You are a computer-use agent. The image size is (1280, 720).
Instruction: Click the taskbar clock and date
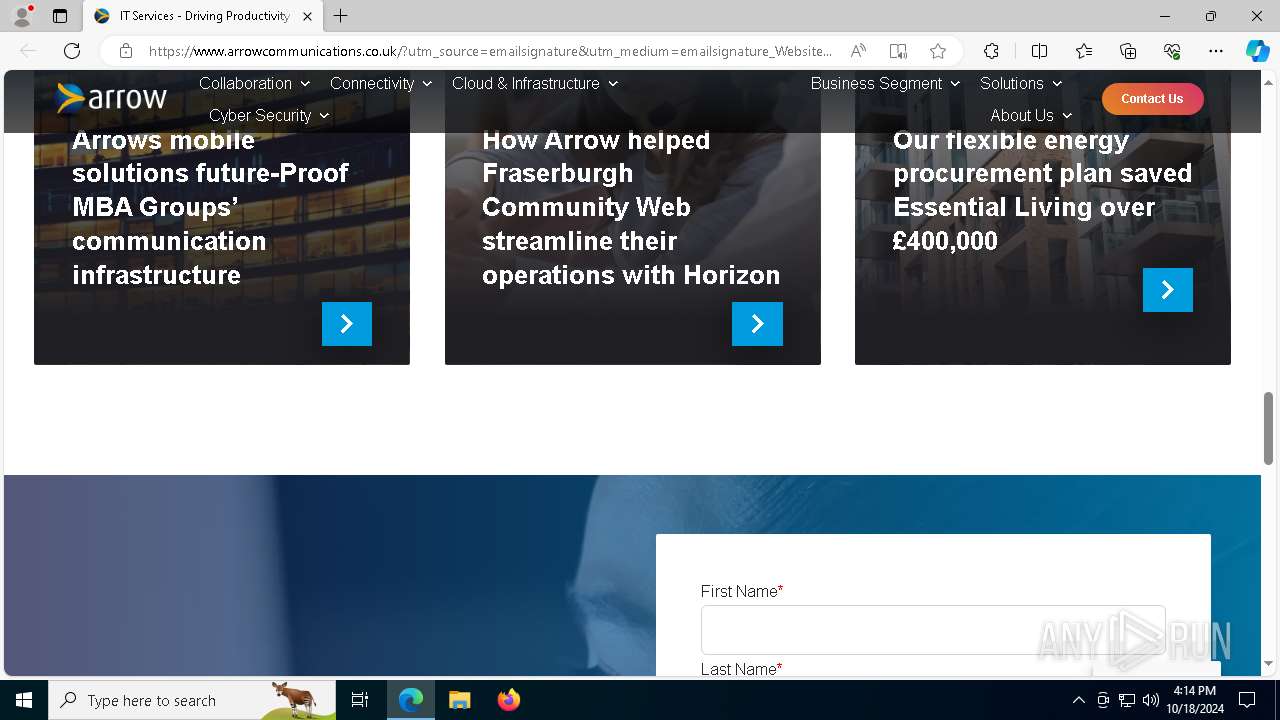[1194, 700]
